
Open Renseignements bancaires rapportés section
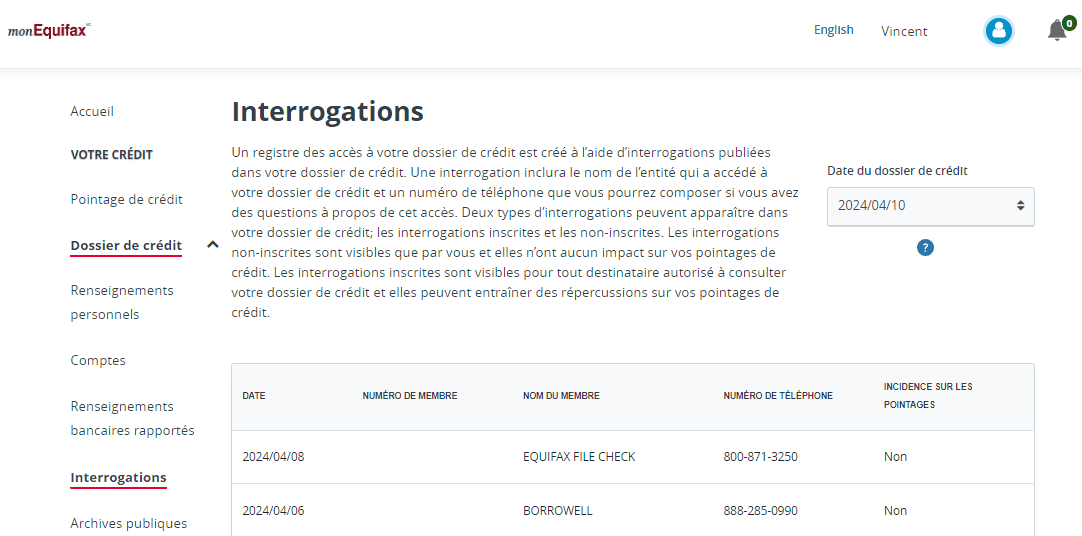click(x=132, y=418)
